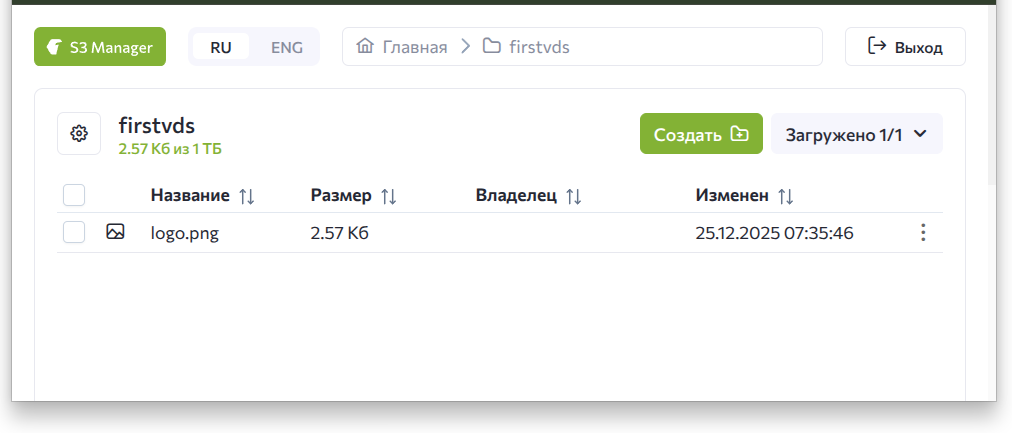Sort by Изменен date arrows

785,196
